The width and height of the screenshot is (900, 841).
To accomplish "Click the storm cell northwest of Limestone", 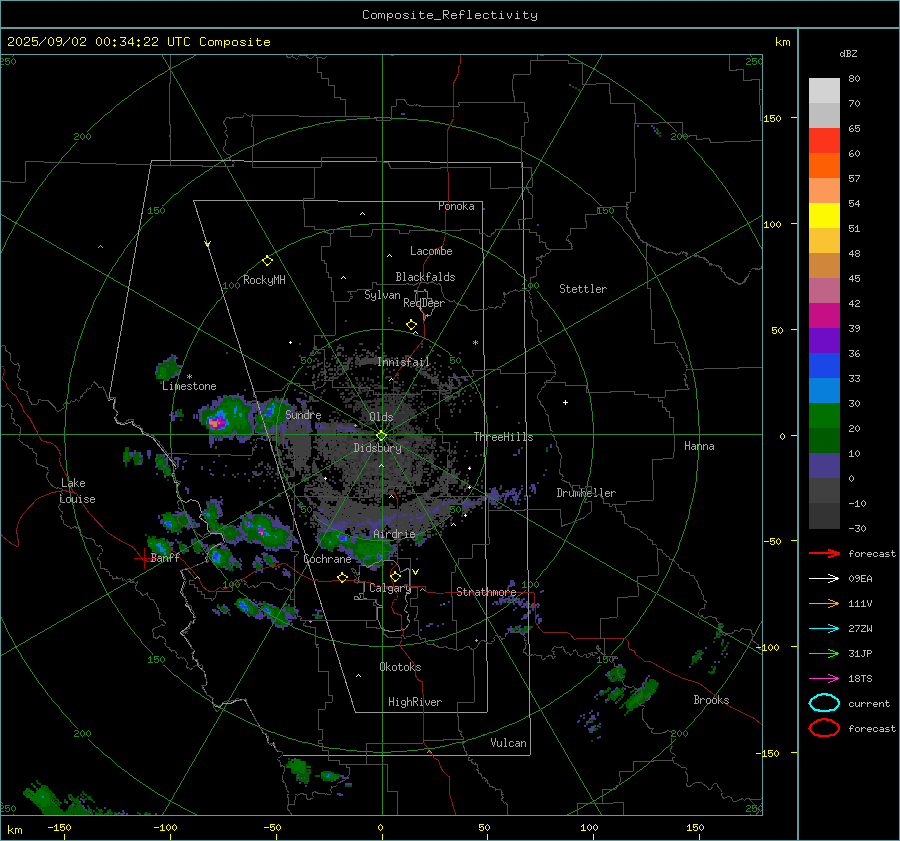I will click(168, 367).
